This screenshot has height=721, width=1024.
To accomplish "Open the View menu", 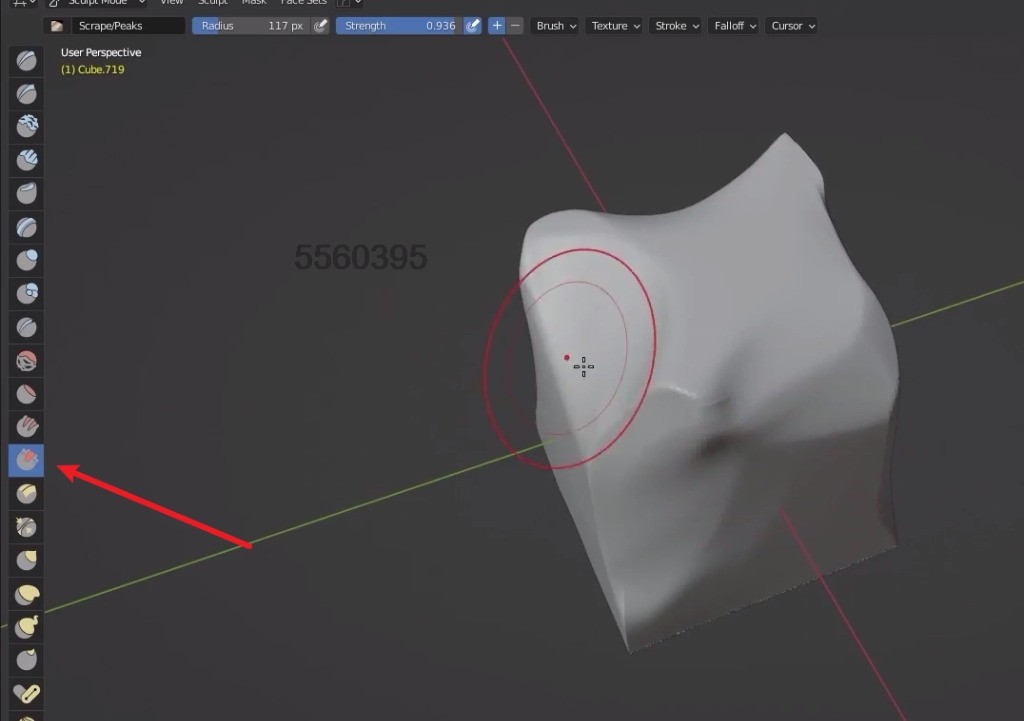I will click(x=172, y=3).
